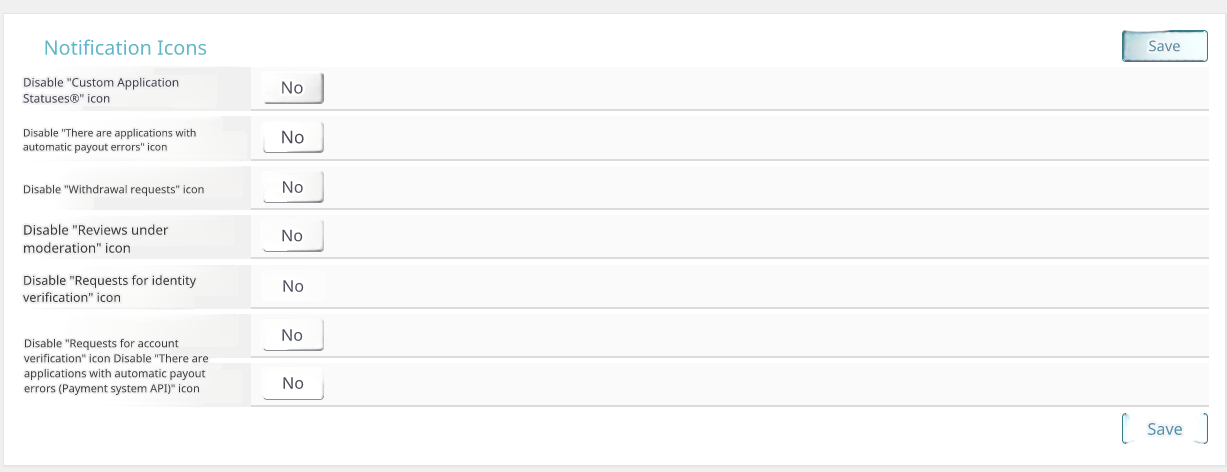Switch the "Requests for account verification" toggle
The height and width of the screenshot is (472, 1227).
pos(293,335)
